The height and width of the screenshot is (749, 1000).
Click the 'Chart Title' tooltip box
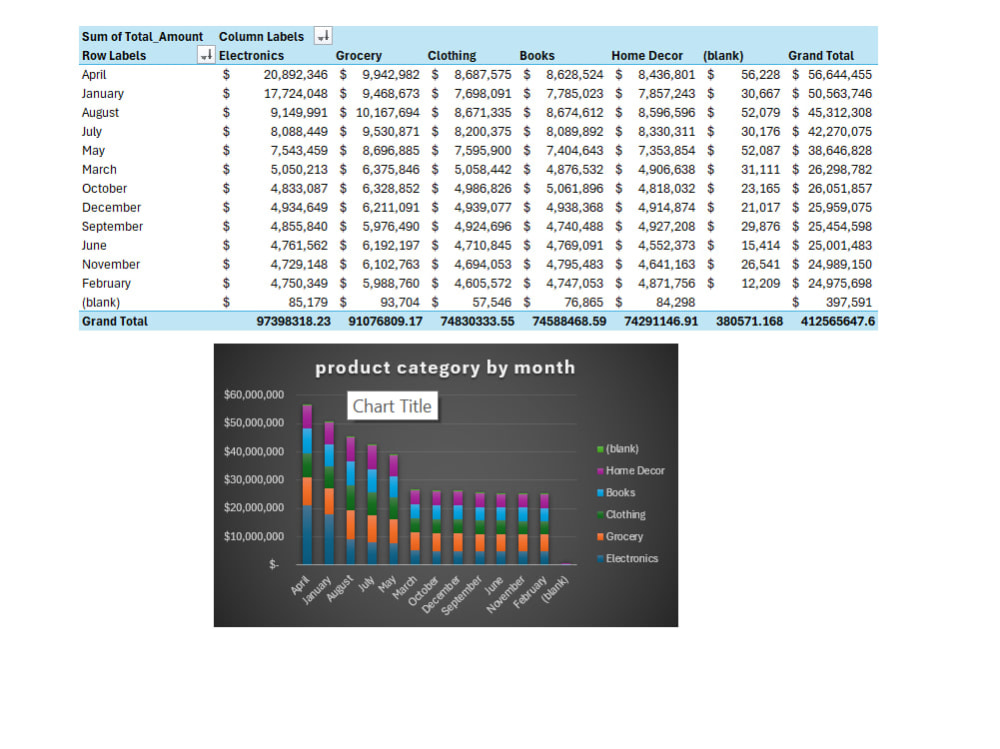pos(392,406)
